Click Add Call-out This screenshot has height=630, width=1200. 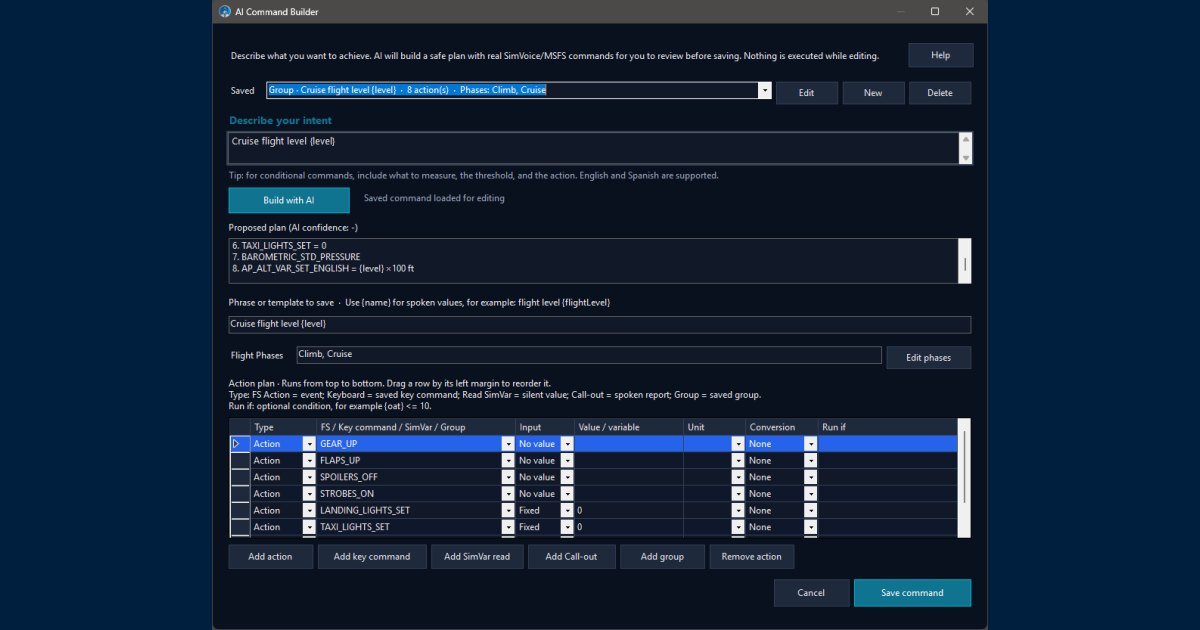[x=571, y=557]
